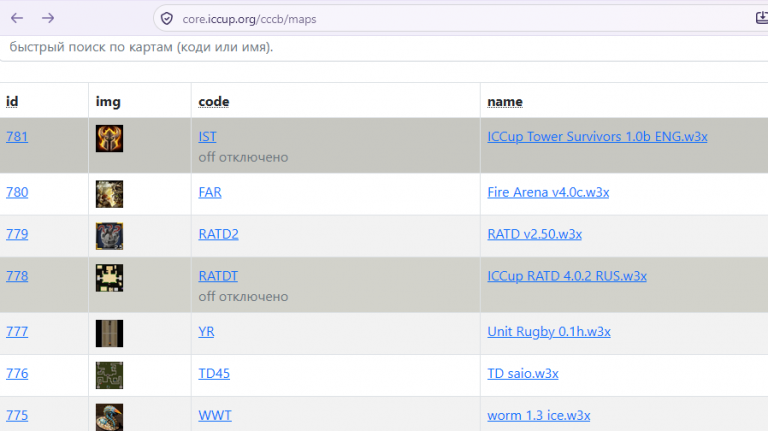
Task: Open Fire Arena v4.0c.w3x link
Action: pos(548,192)
